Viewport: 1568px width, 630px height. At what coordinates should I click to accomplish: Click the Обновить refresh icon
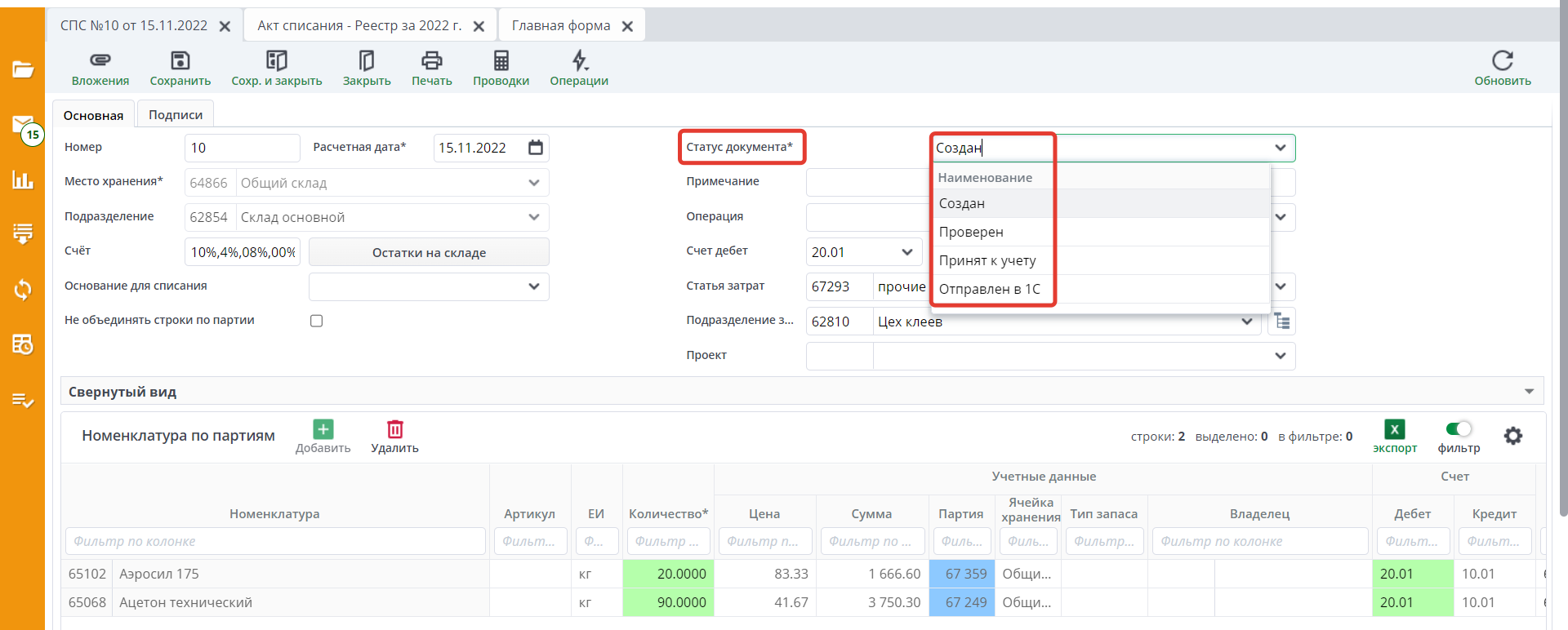point(1502,60)
